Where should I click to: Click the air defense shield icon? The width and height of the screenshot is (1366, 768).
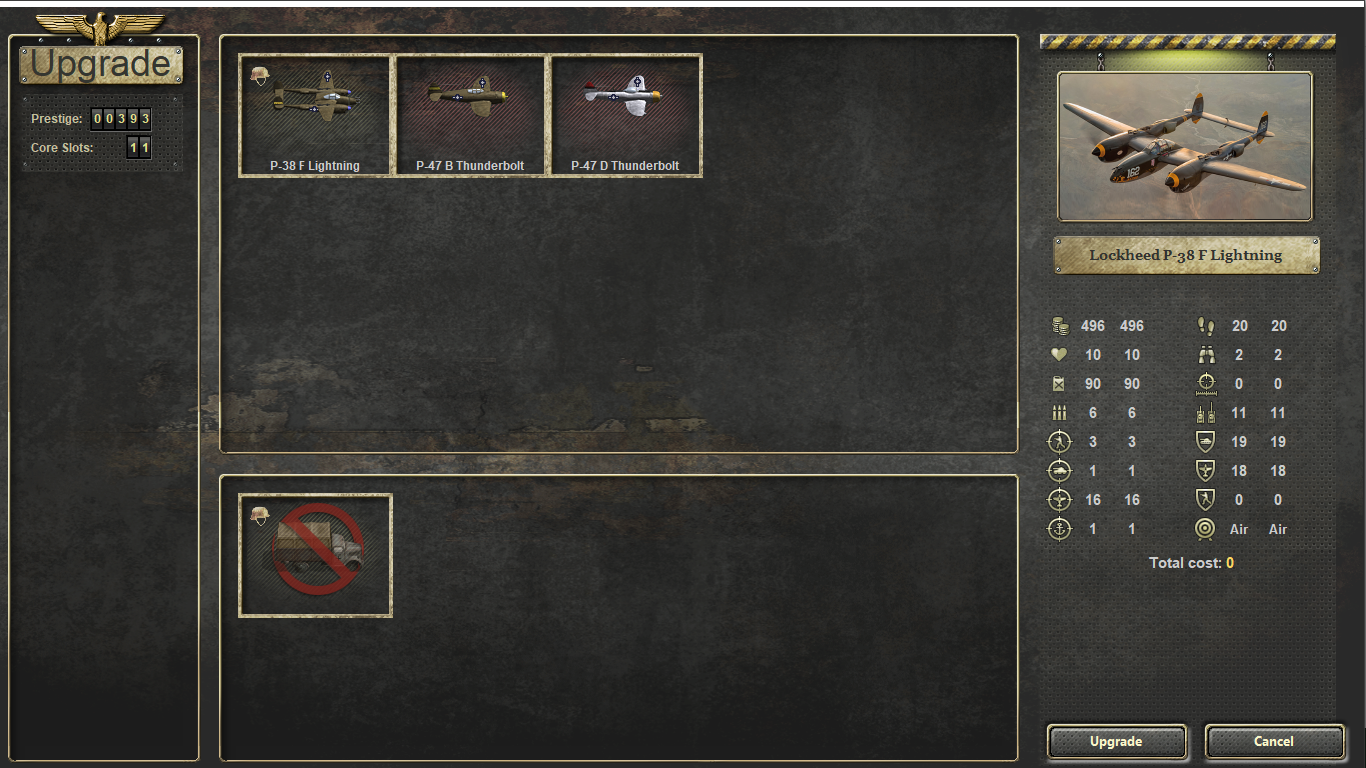tap(1205, 471)
